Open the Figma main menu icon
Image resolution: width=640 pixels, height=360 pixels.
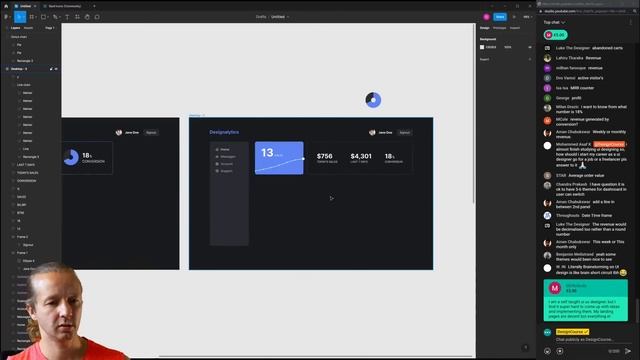pyautogui.click(x=6, y=17)
